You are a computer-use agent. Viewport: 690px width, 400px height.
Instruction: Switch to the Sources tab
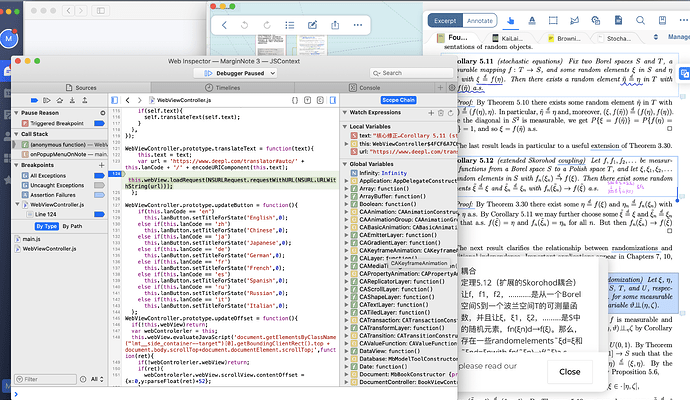point(81,88)
